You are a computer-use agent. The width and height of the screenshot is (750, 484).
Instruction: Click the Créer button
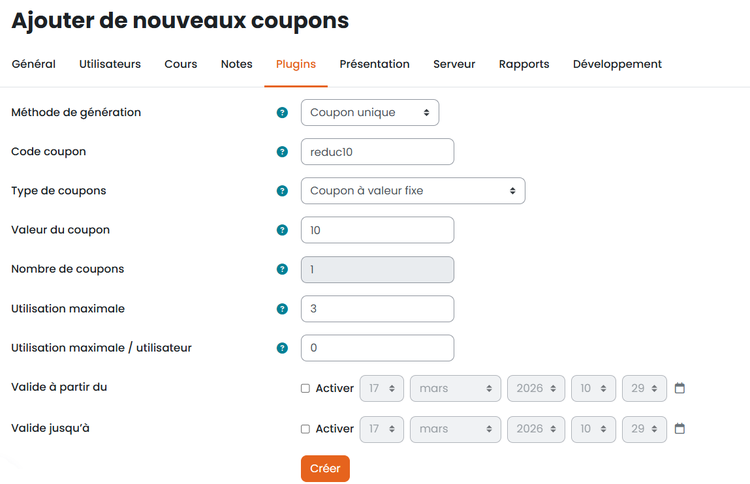click(325, 469)
